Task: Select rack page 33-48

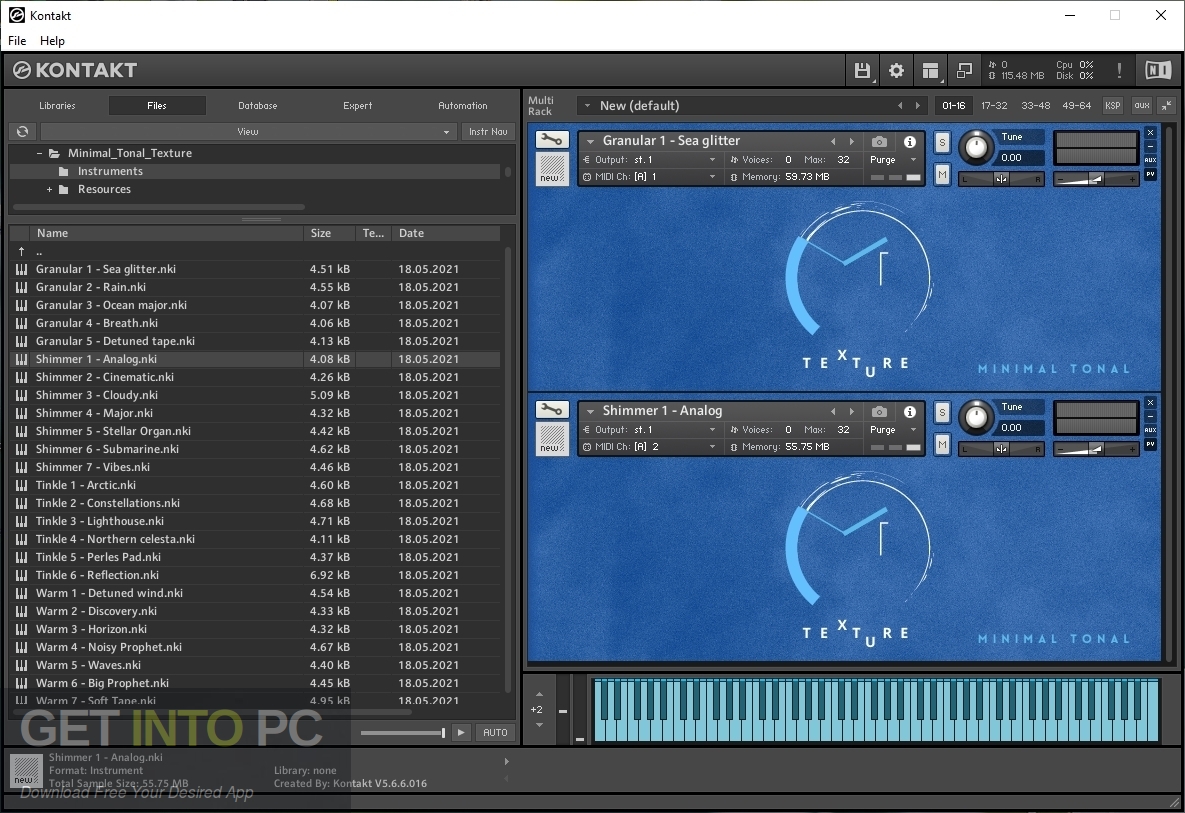Action: (x=1035, y=106)
